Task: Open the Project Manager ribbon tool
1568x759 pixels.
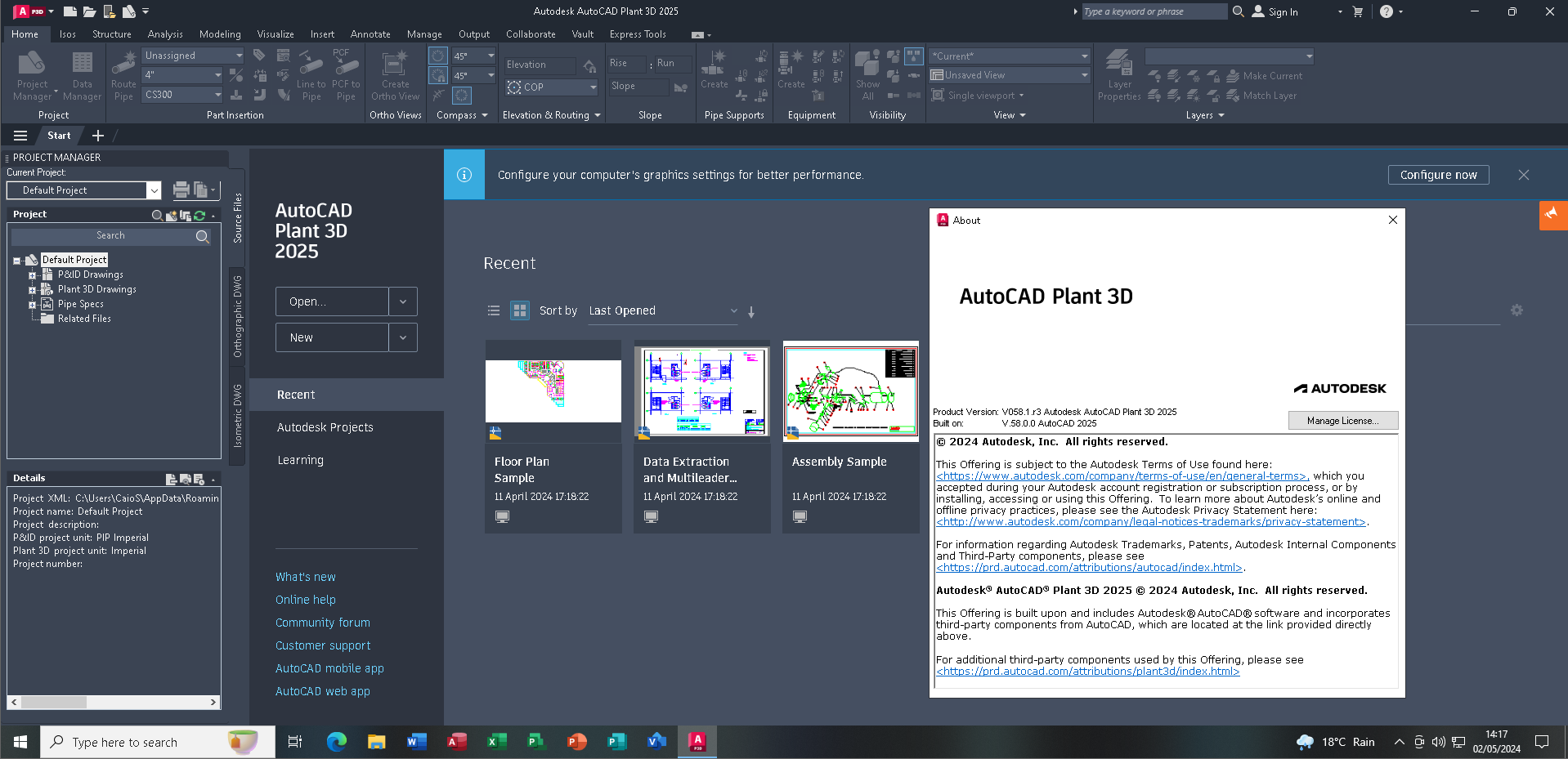Action: [33, 75]
